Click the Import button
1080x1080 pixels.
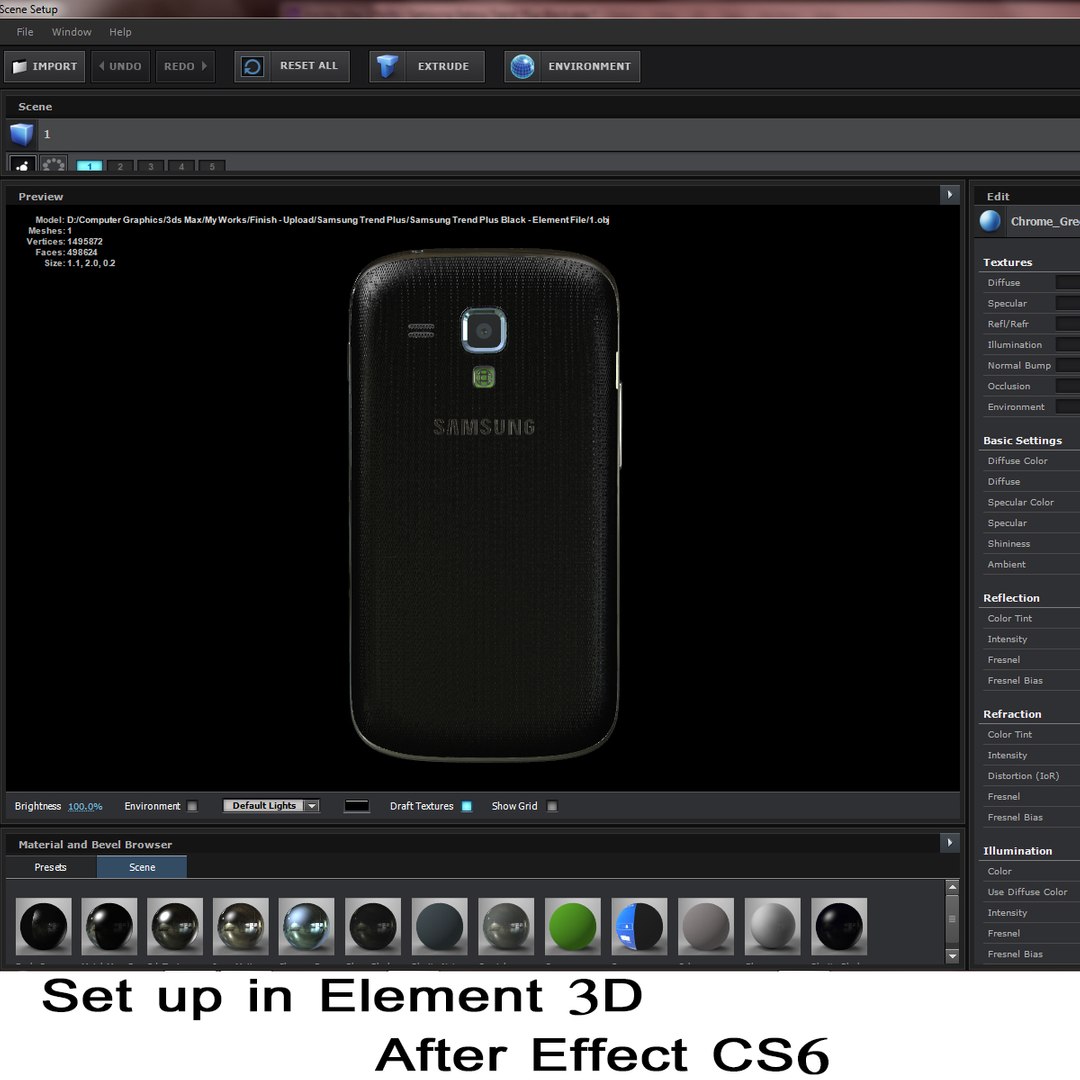click(45, 66)
